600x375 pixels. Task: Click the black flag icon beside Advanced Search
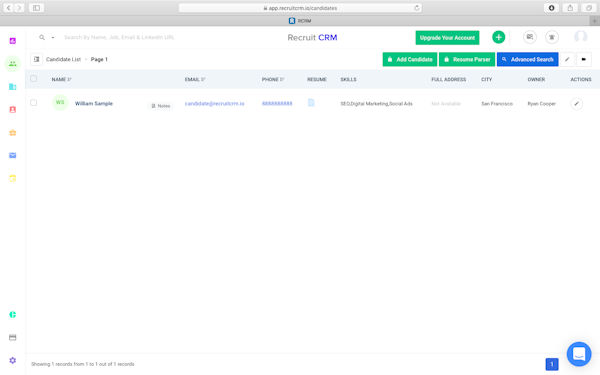(584, 59)
